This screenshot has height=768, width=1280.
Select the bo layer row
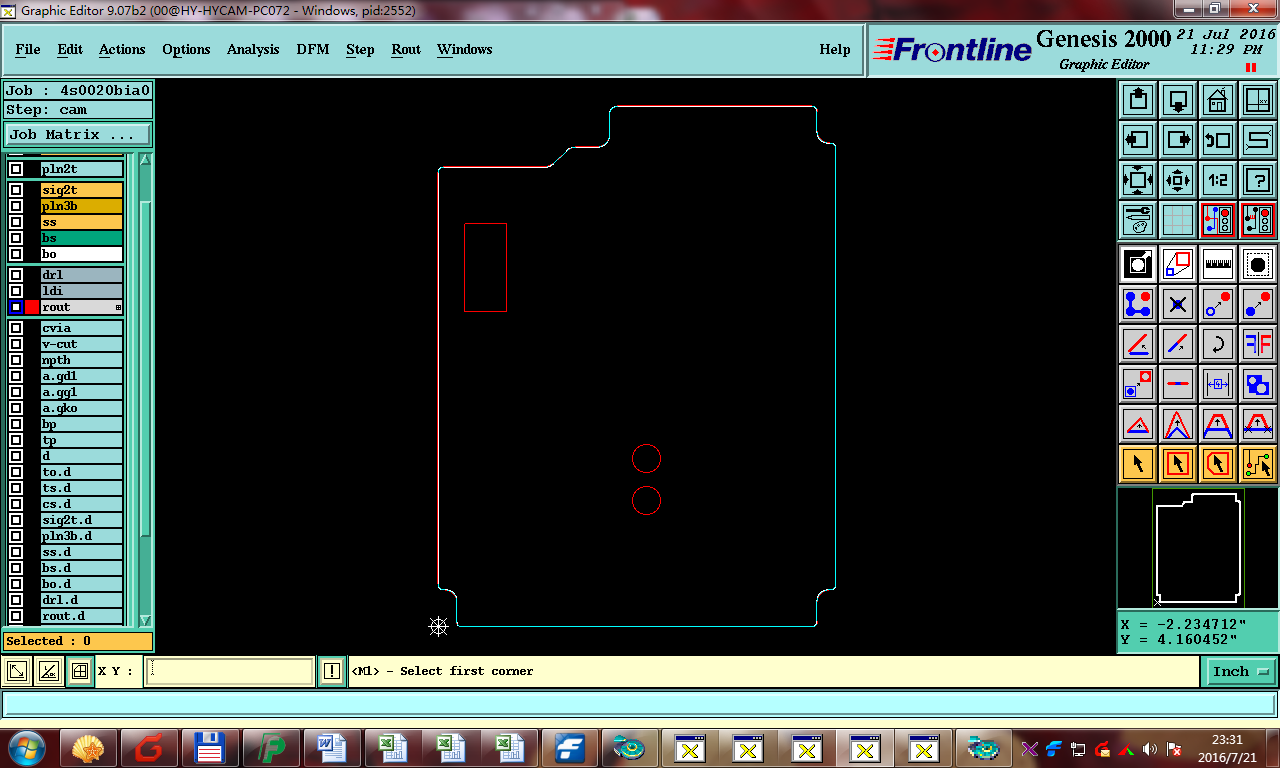coord(82,254)
